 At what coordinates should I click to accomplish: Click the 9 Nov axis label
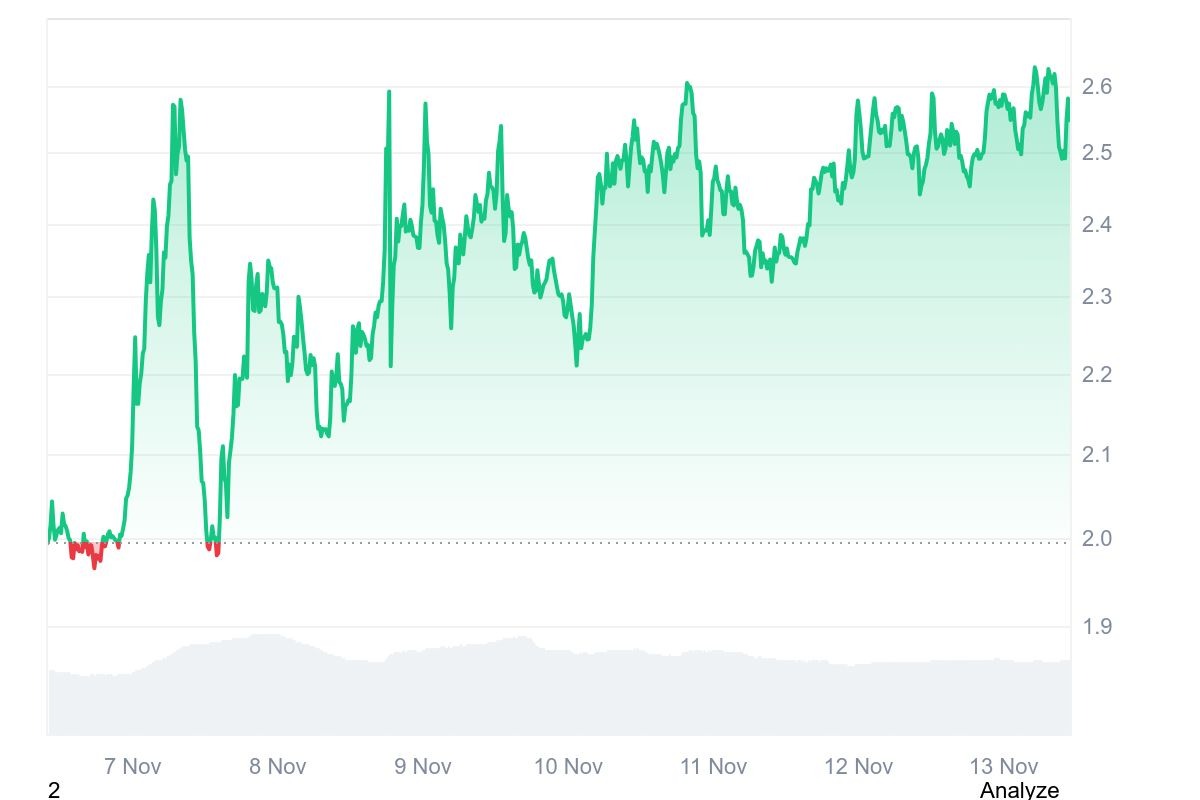point(422,767)
